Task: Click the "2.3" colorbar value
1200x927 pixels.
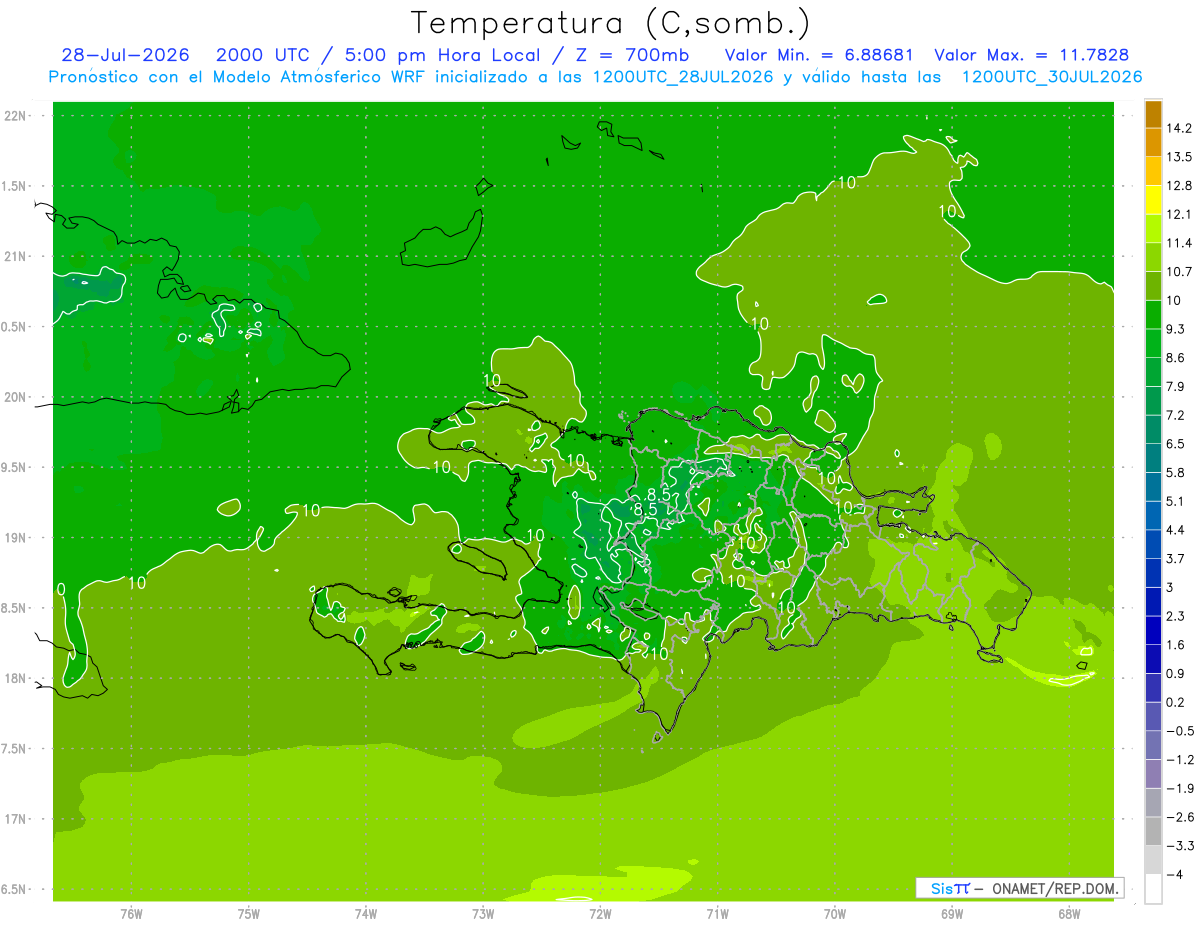Action: 1176,616
